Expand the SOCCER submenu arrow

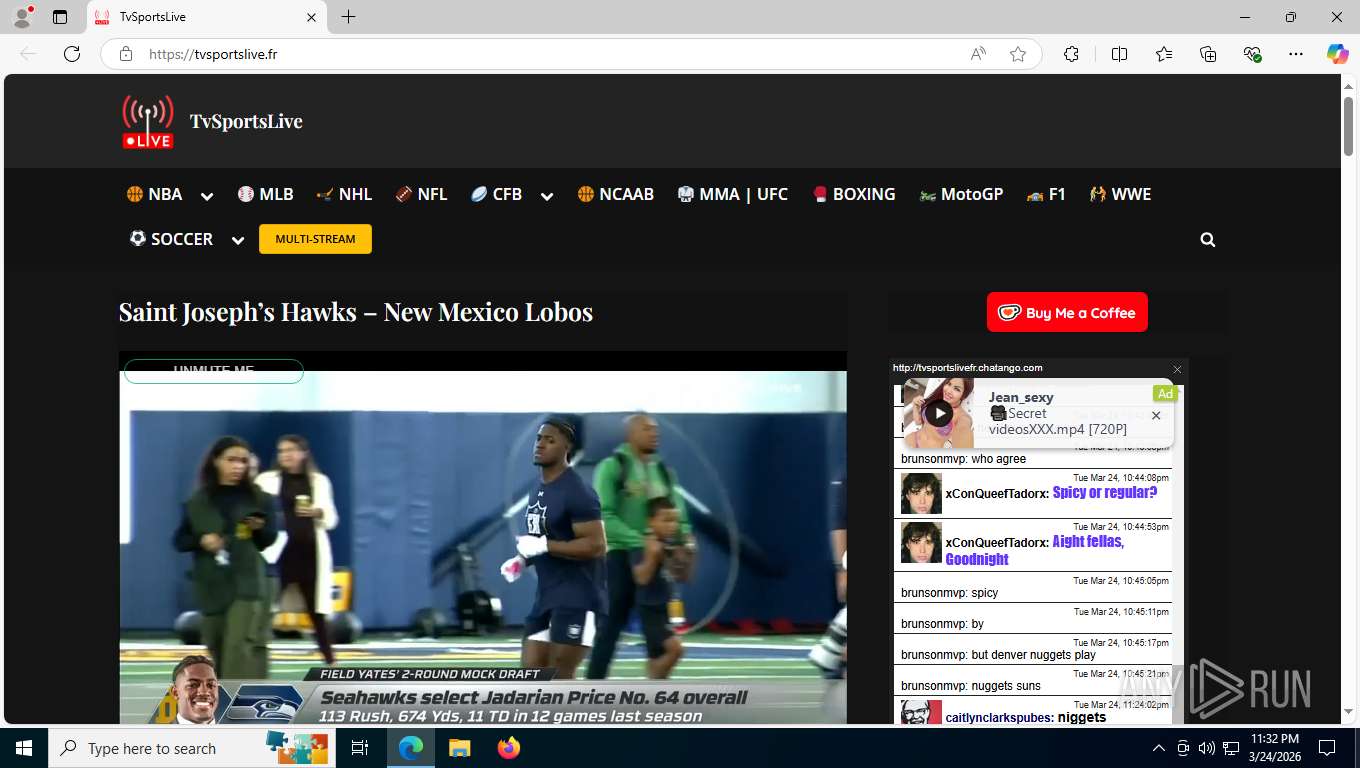(238, 240)
